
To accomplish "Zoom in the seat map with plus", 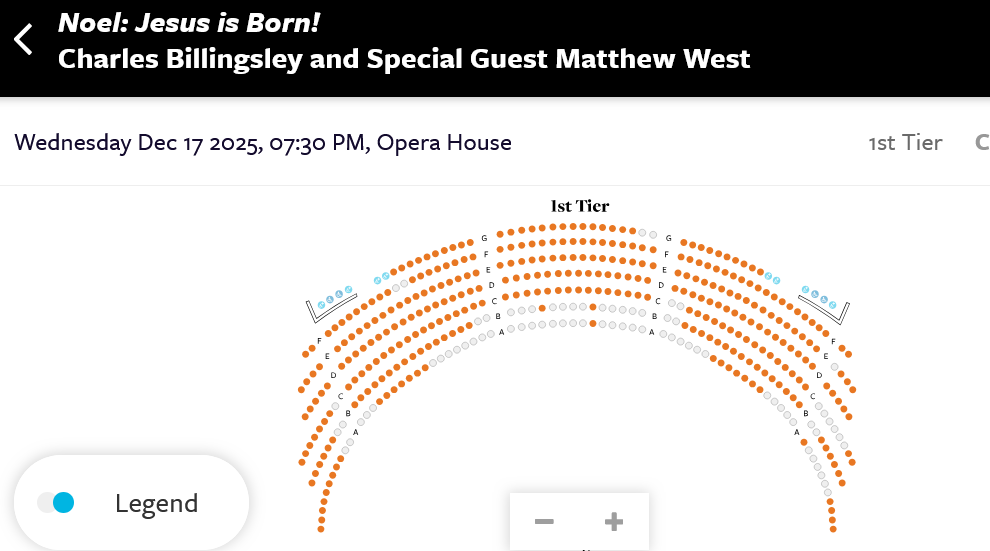I will pyautogui.click(x=614, y=522).
